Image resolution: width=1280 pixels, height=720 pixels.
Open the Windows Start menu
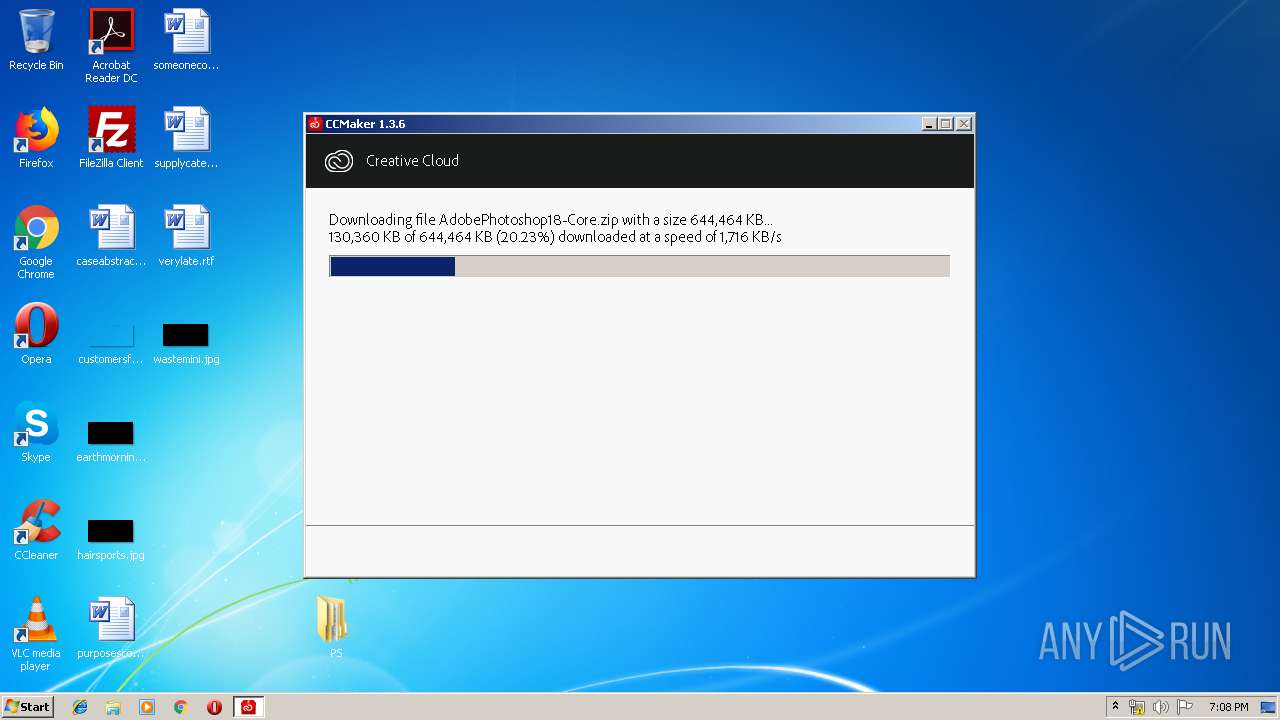[x=27, y=707]
